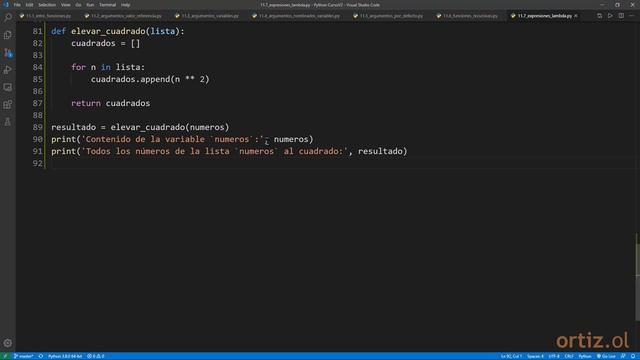Open the Run and Debug view

(x=8, y=70)
